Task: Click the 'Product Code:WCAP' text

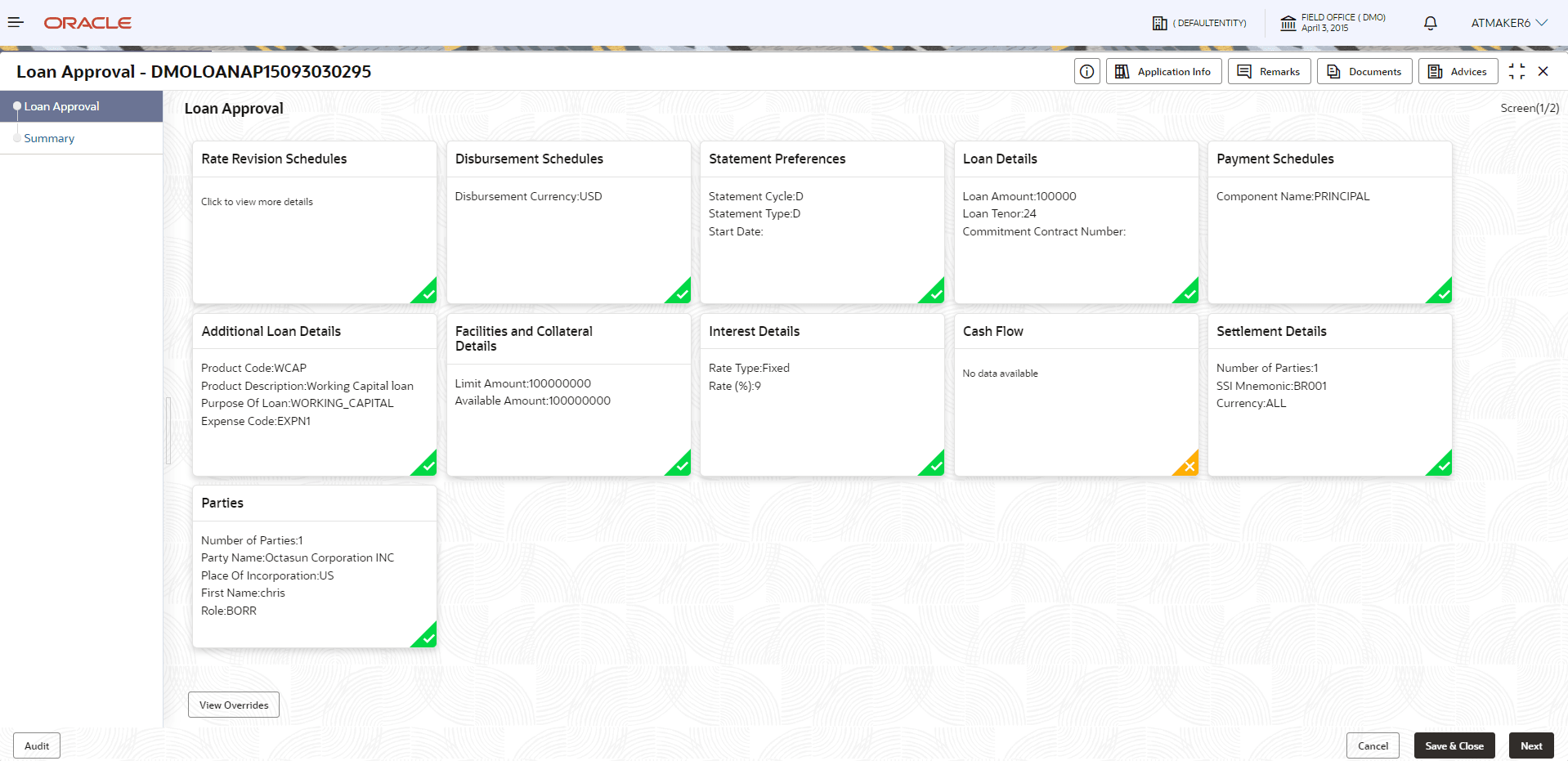Action: coord(253,368)
